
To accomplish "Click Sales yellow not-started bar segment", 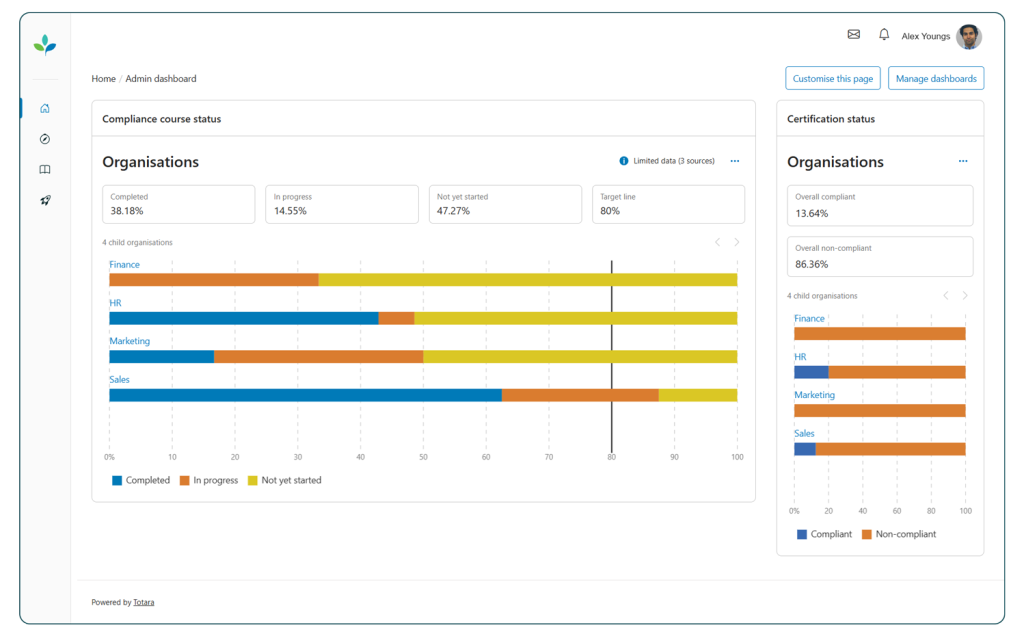I will [x=697, y=395].
